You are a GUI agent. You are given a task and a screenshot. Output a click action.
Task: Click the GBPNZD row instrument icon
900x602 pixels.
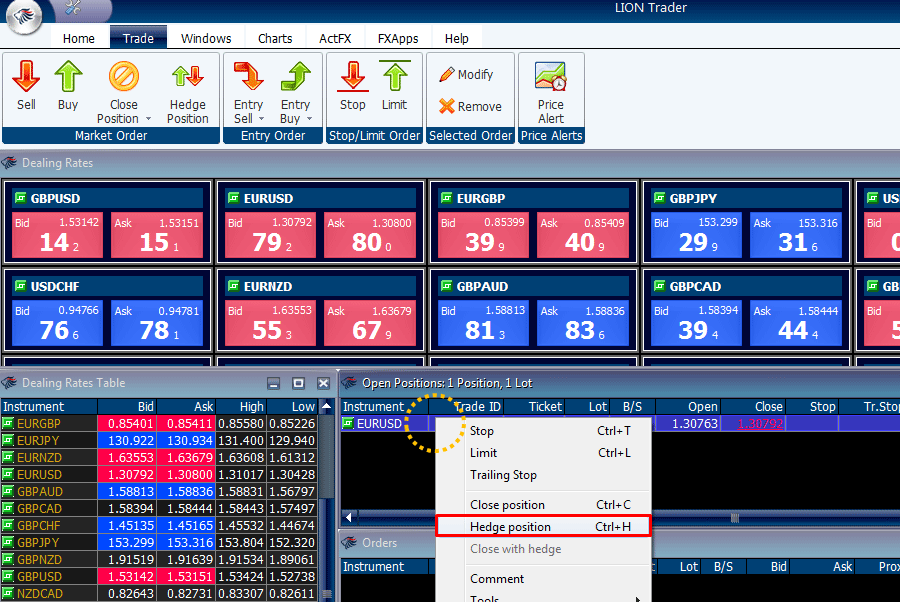pos(7,560)
